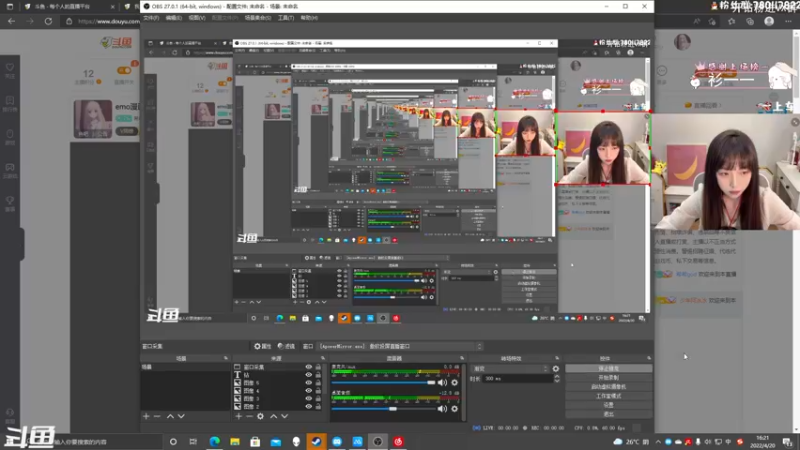
Task: Adjust transition duration stepper arrows
Action: [557, 379]
